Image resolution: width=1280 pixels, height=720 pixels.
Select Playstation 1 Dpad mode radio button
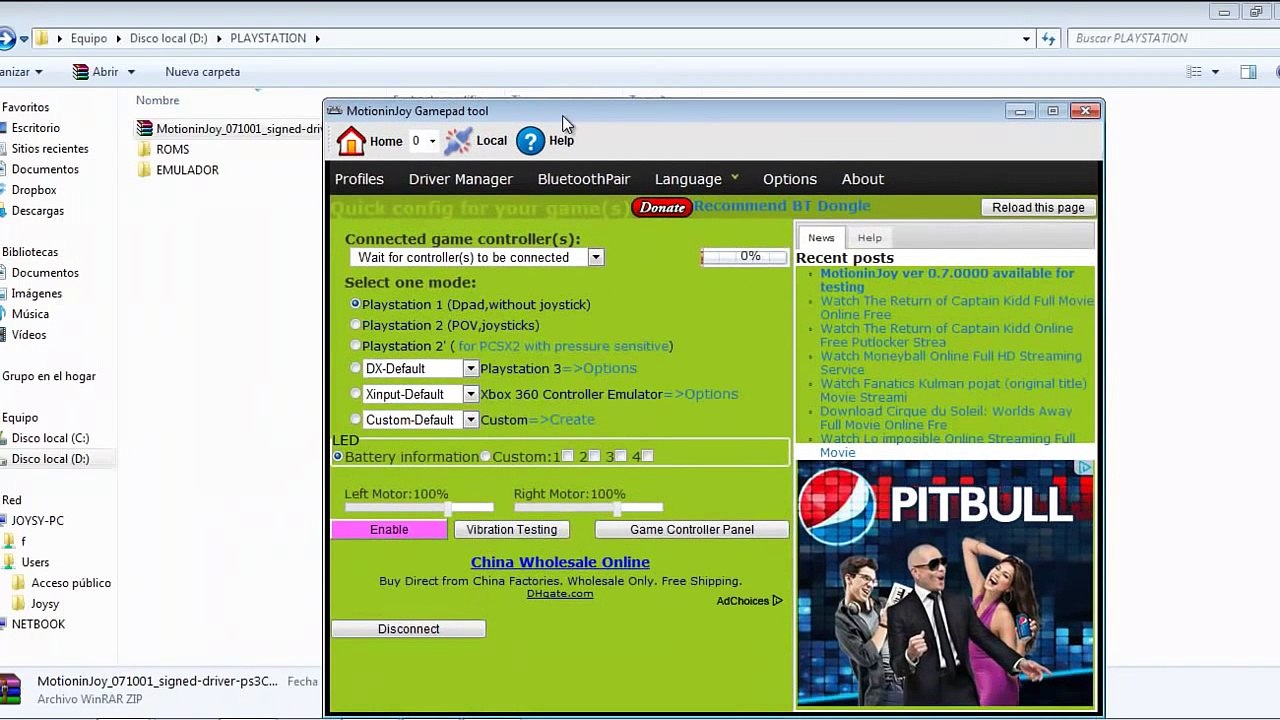[355, 303]
